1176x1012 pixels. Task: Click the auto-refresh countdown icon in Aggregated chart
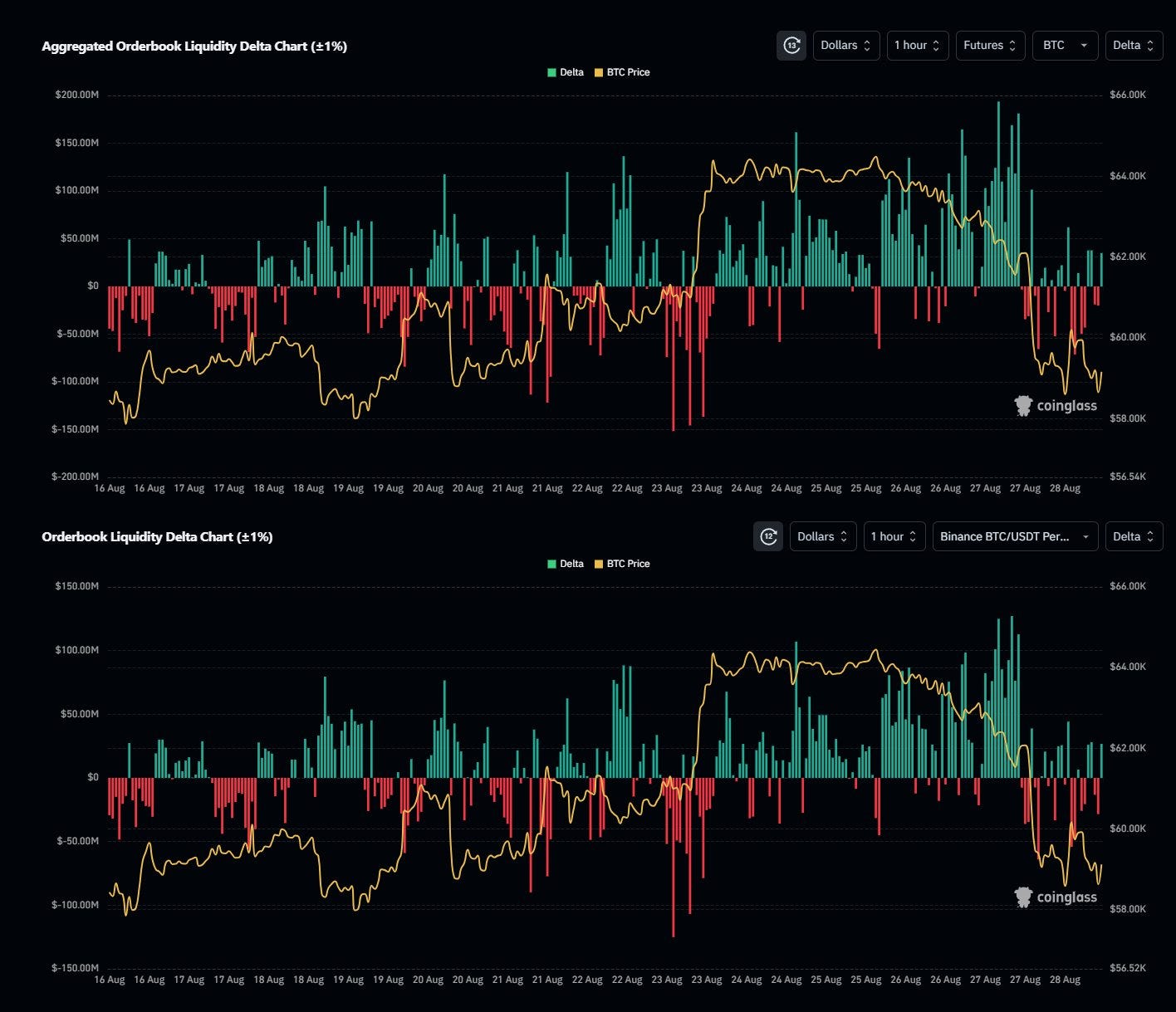(x=791, y=46)
